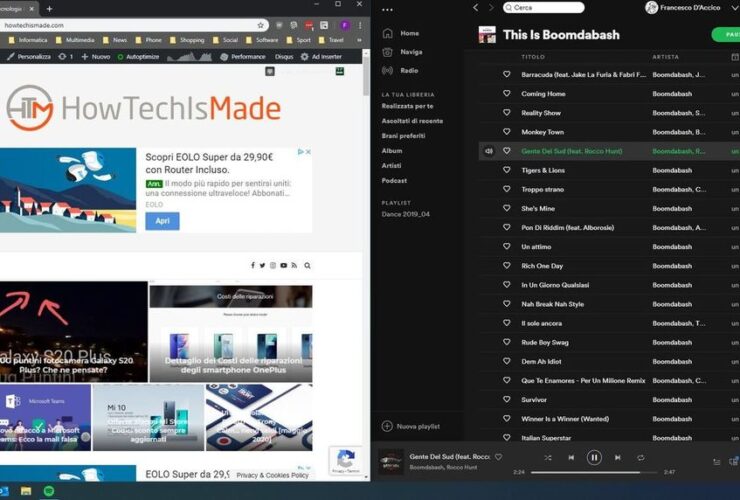Like the song Monkey Town
This screenshot has height=500, width=740.
(506, 132)
